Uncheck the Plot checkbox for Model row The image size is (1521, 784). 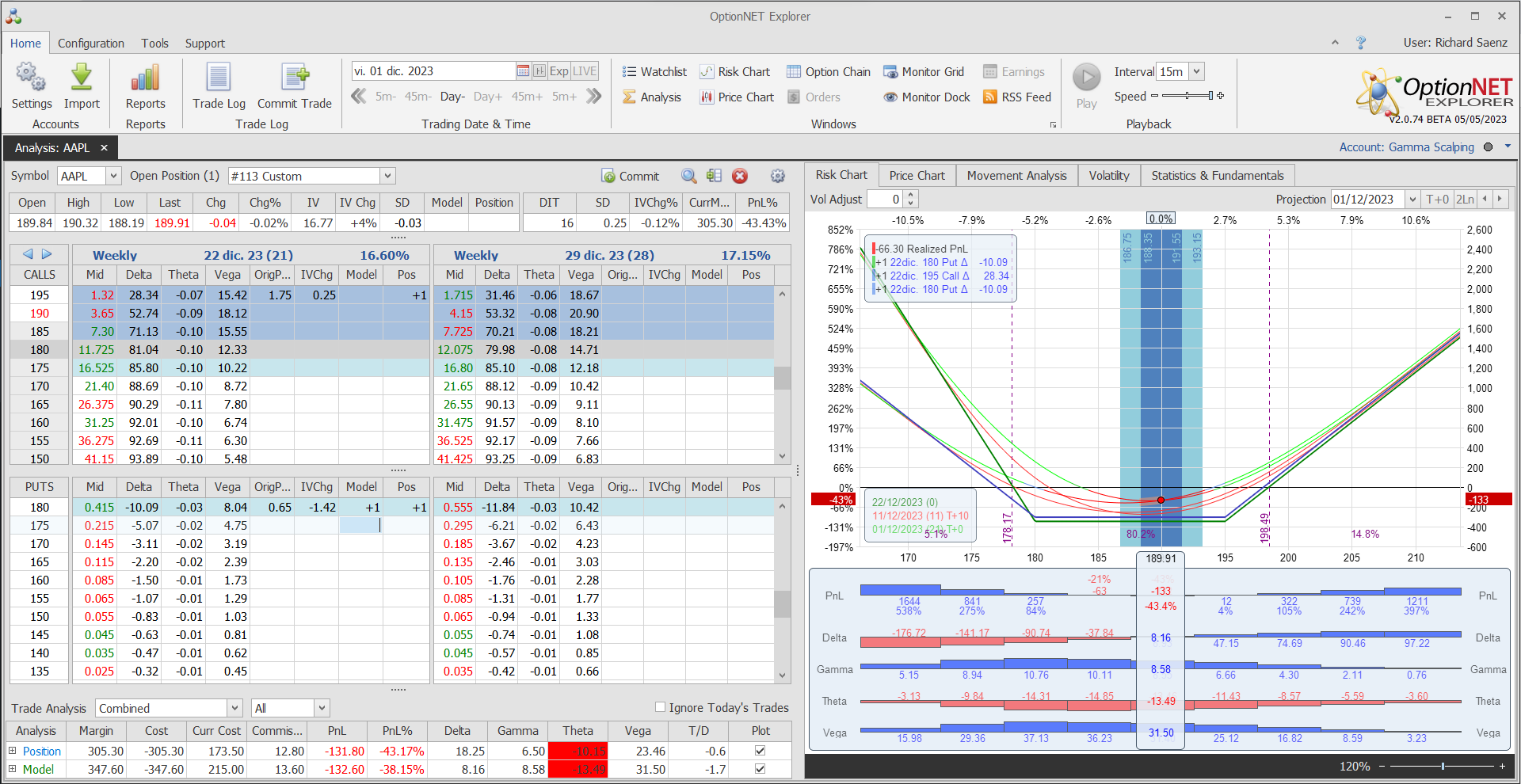(x=760, y=769)
